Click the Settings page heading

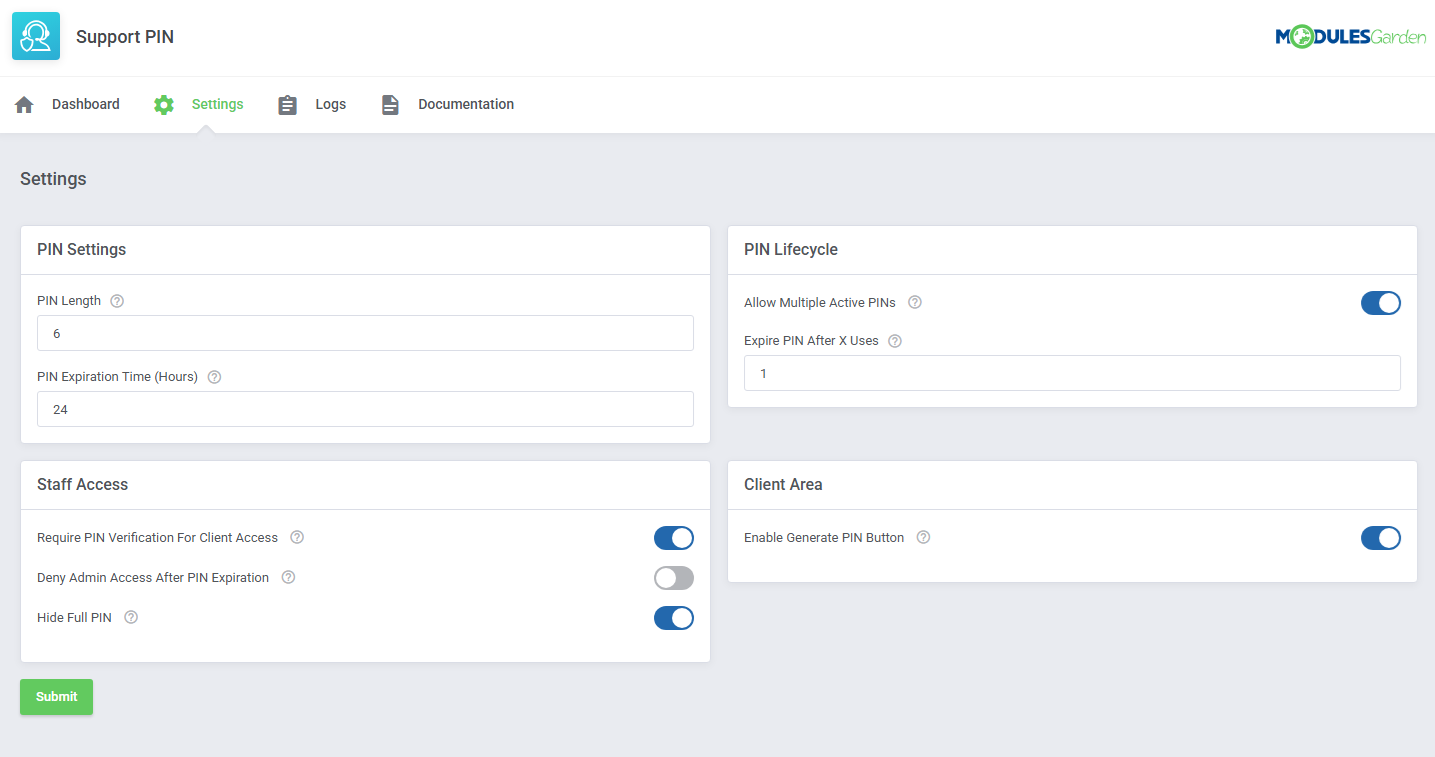[53, 179]
